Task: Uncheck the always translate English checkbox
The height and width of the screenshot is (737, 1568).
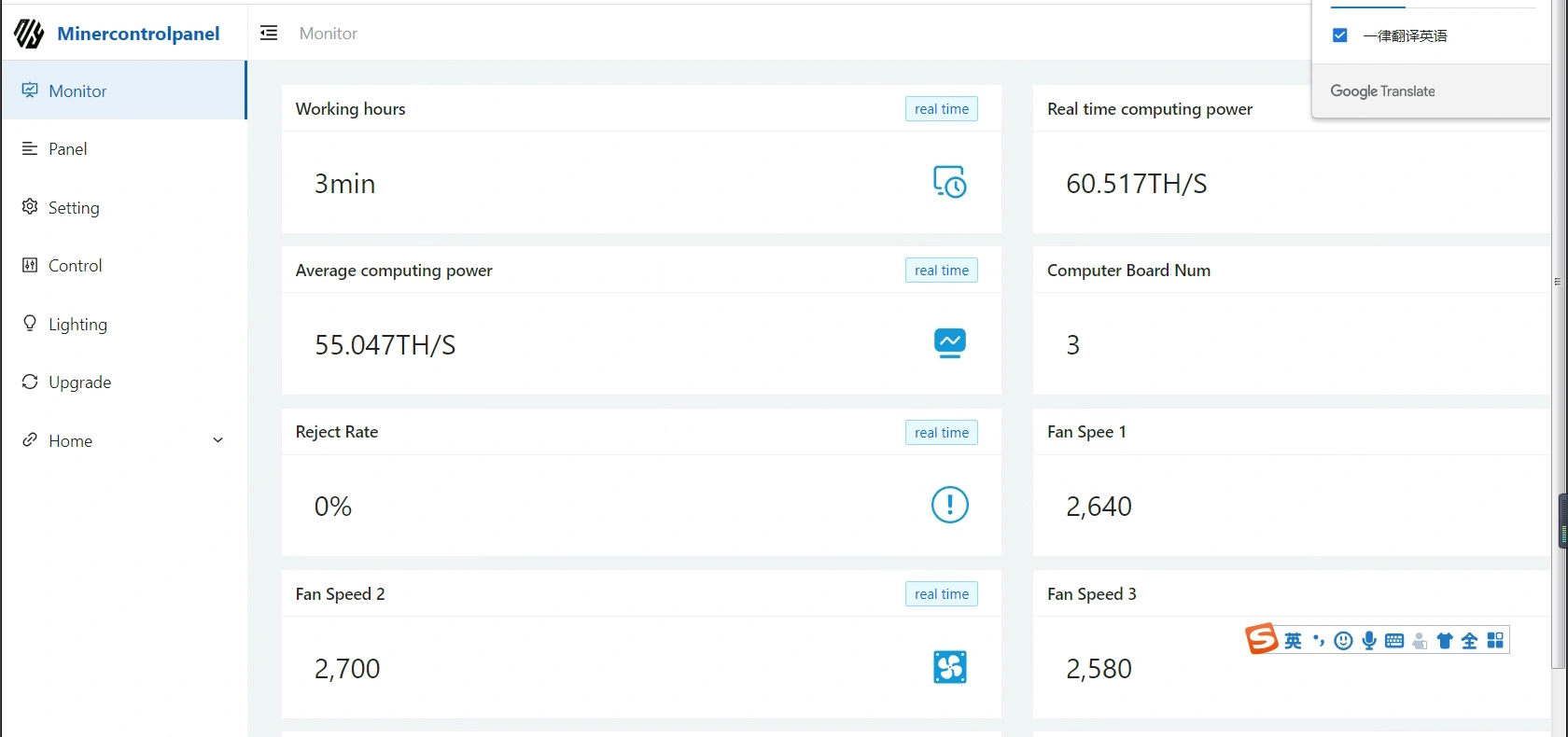Action: (1340, 35)
